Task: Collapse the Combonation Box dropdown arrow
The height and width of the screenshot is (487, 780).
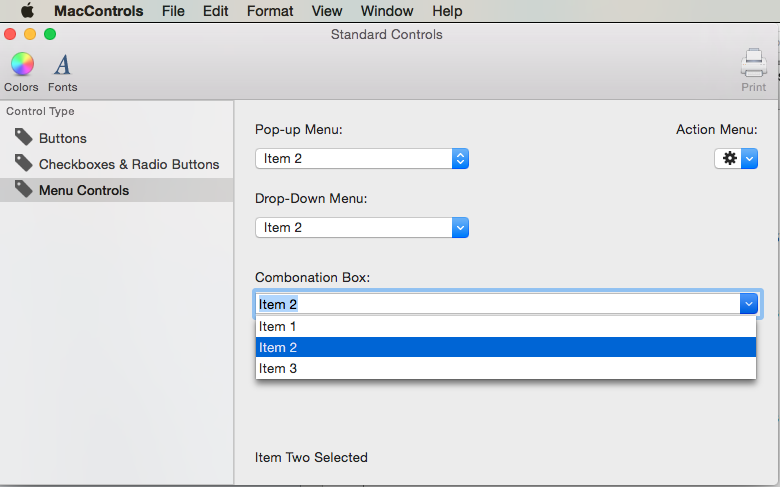Action: click(x=749, y=304)
